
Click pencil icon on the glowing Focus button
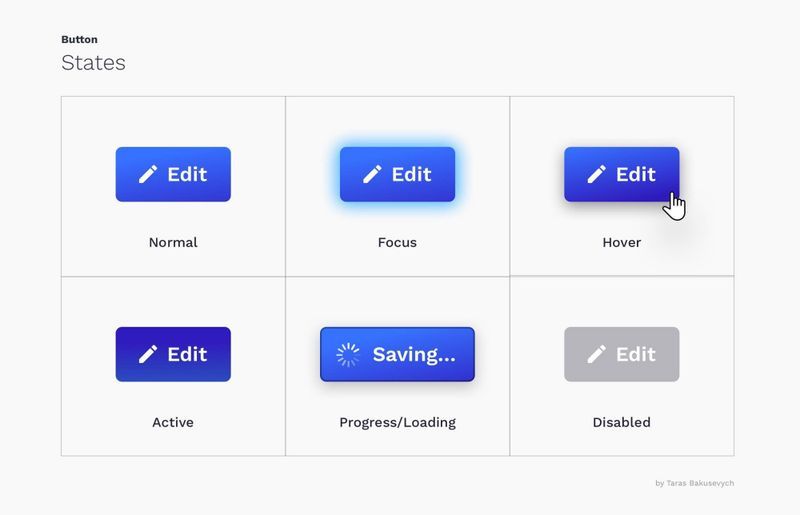[x=372, y=174]
